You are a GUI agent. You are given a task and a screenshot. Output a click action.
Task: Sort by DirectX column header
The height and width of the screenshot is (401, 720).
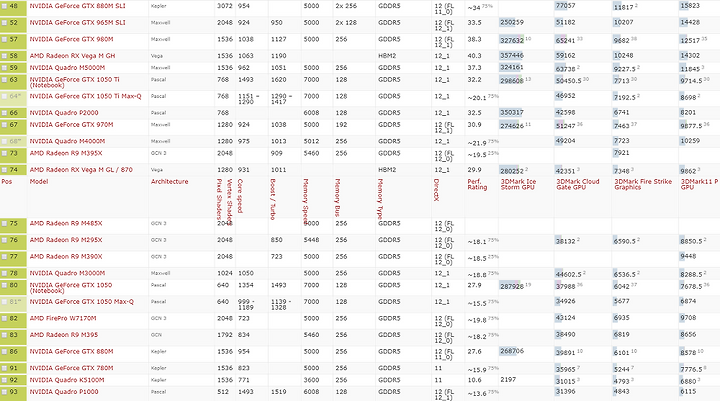[x=436, y=189]
